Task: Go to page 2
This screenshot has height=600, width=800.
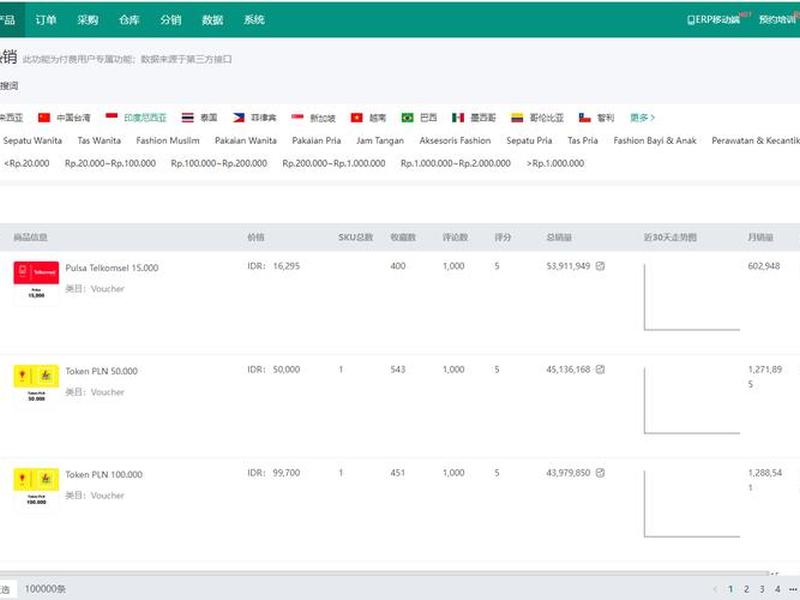Action: tap(746, 589)
